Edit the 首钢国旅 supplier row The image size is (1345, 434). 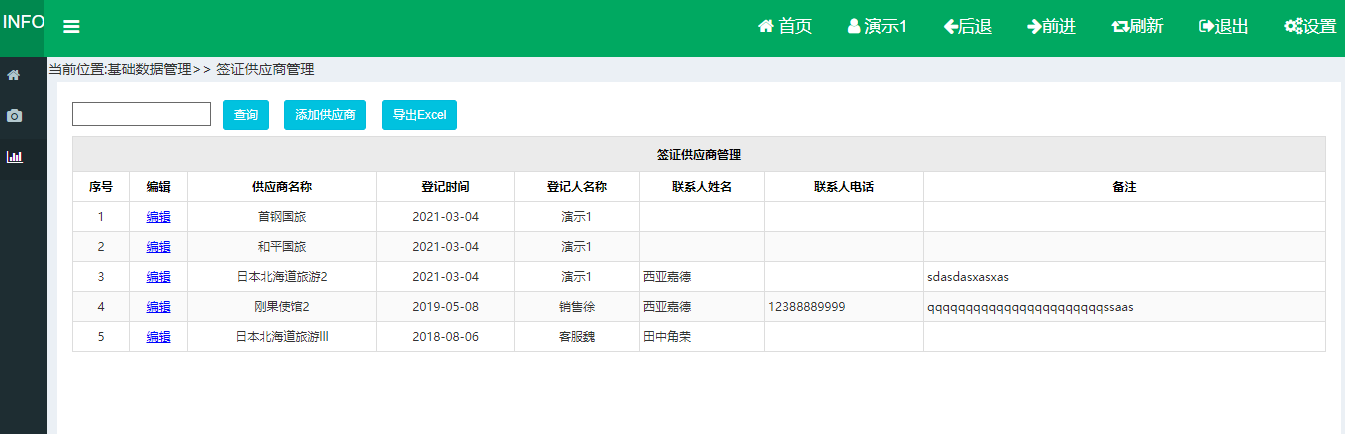click(x=158, y=217)
